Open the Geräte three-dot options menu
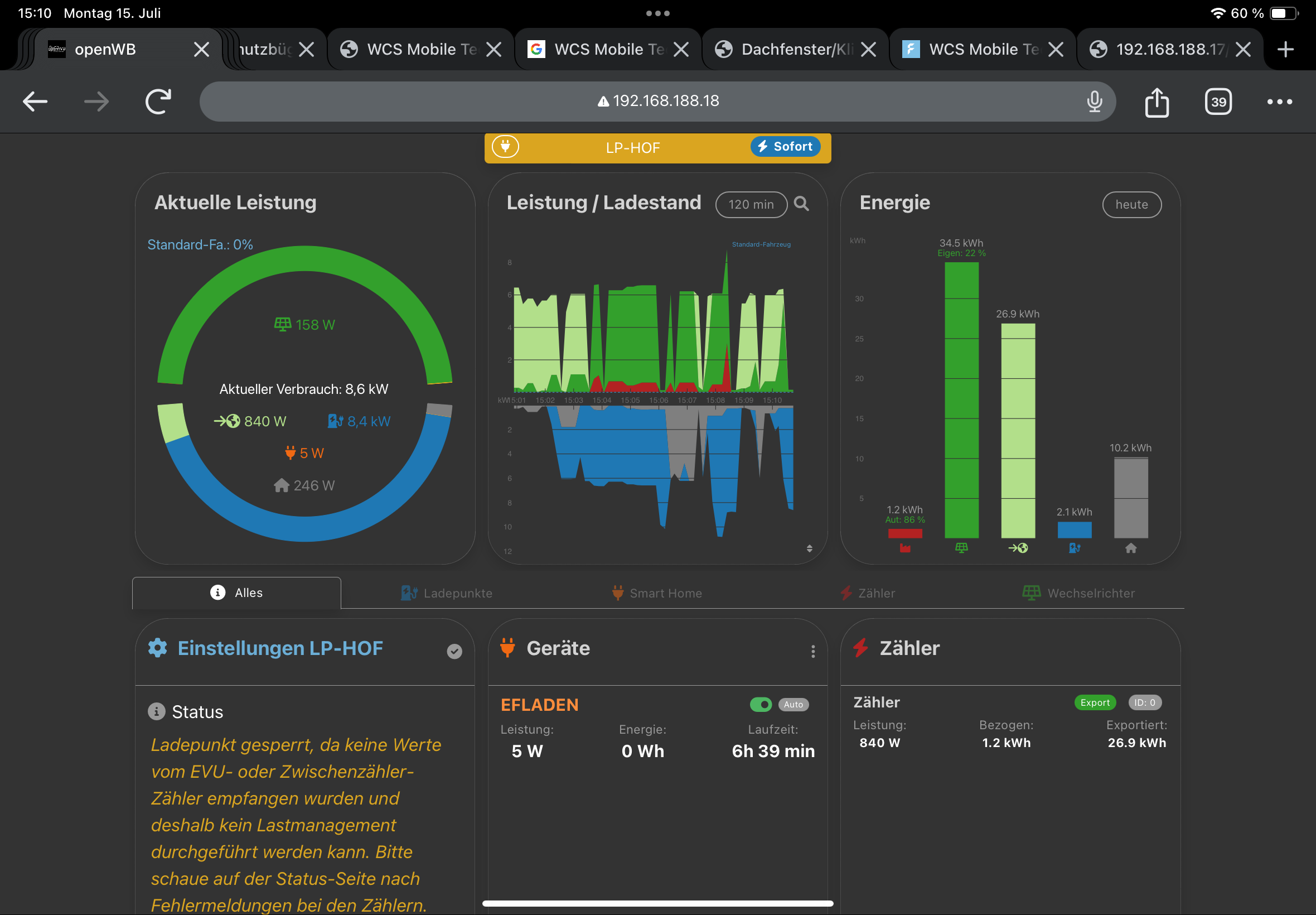 click(812, 651)
